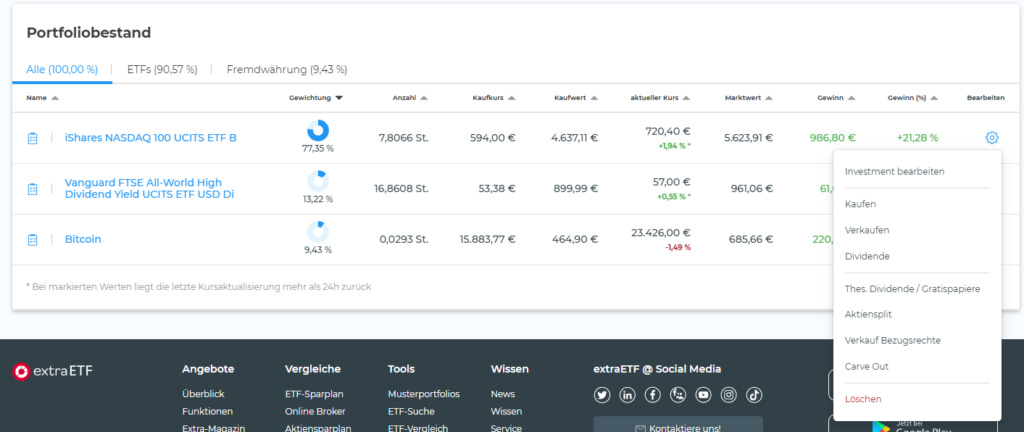
Task: Click the 899,99 € Kaufwert cell
Action: tap(576, 189)
